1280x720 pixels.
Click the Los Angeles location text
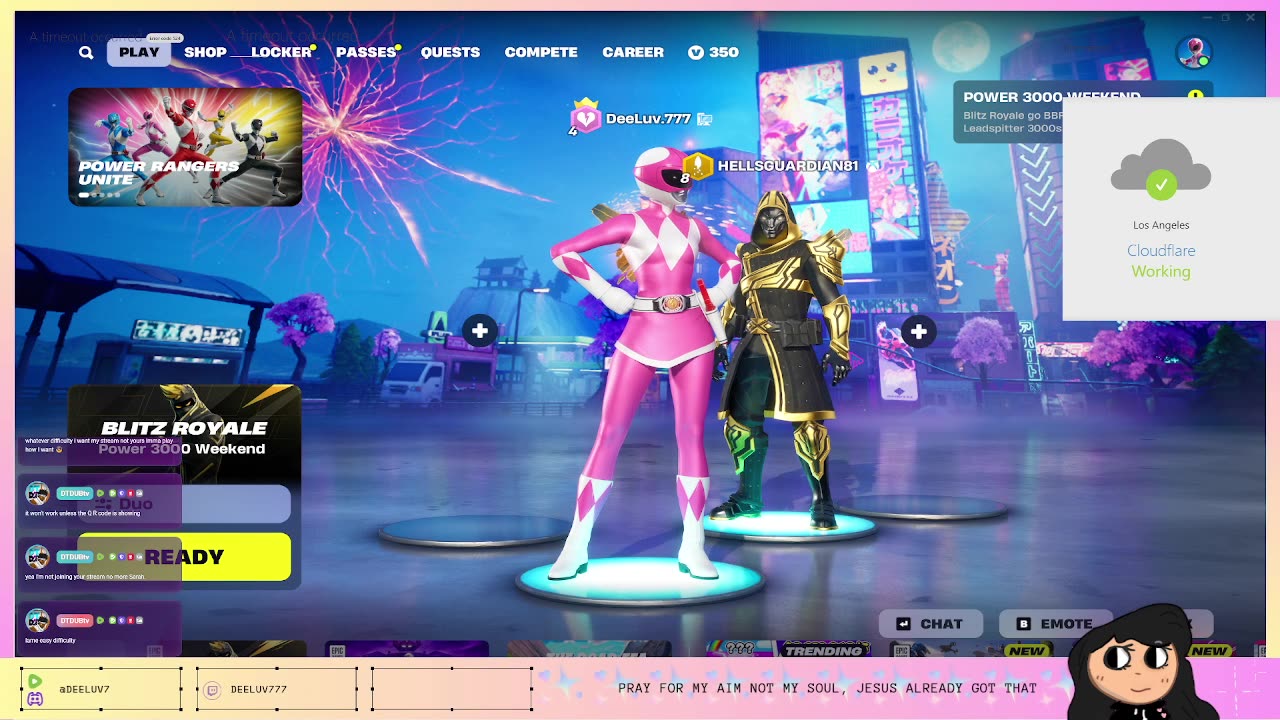click(x=1161, y=225)
